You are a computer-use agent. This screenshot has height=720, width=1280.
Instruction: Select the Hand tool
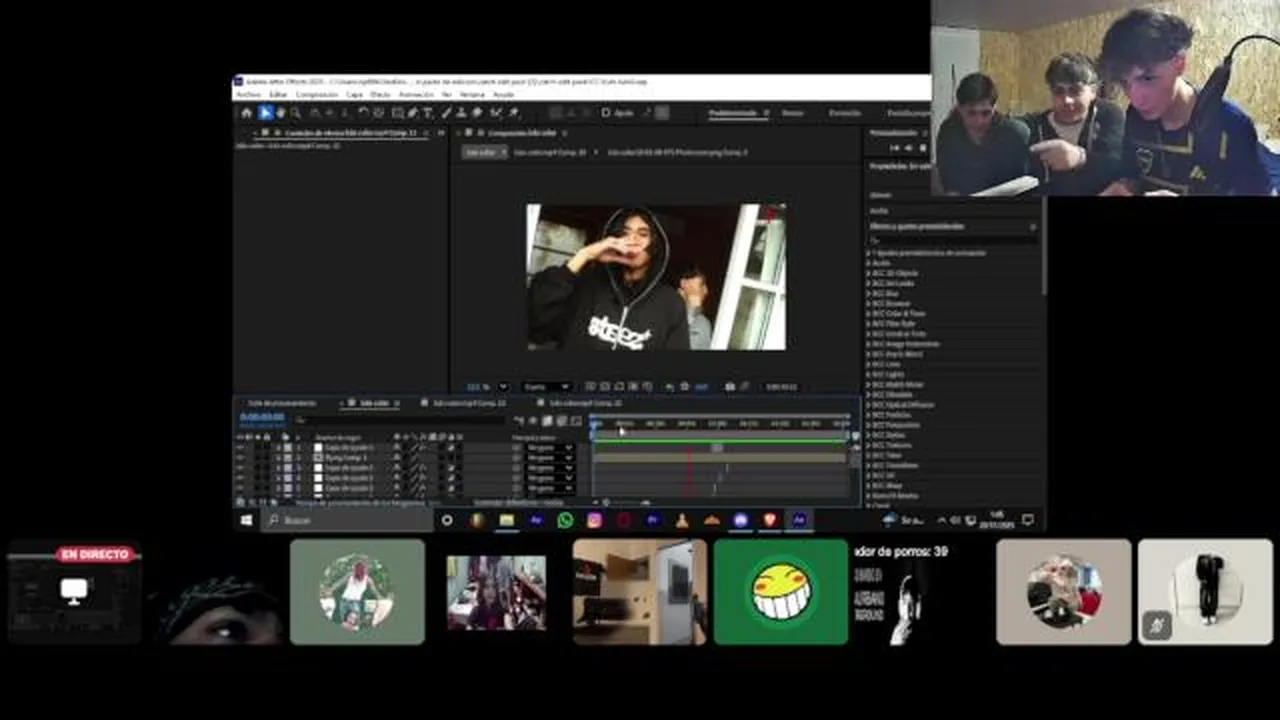280,113
